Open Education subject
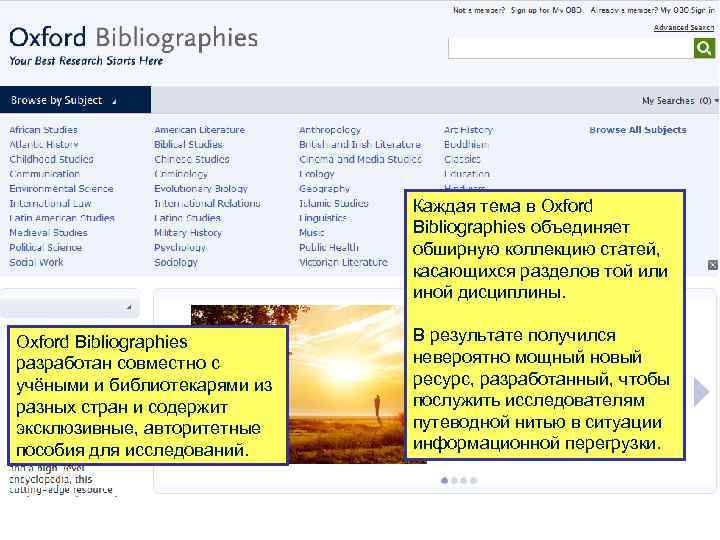This screenshot has height=540, width=720. pos(467,174)
